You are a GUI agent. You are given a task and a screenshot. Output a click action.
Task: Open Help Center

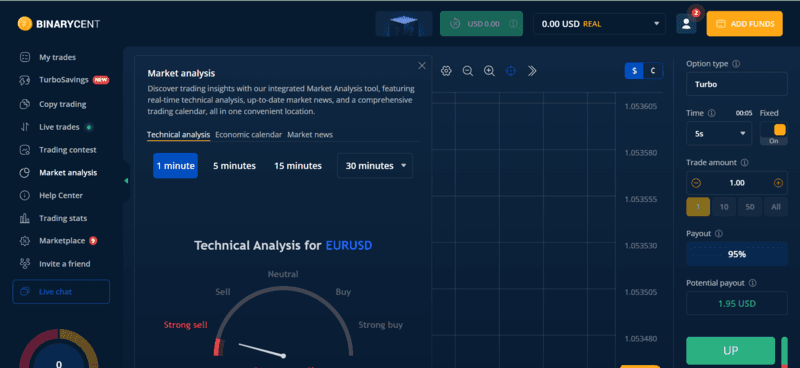tap(61, 195)
